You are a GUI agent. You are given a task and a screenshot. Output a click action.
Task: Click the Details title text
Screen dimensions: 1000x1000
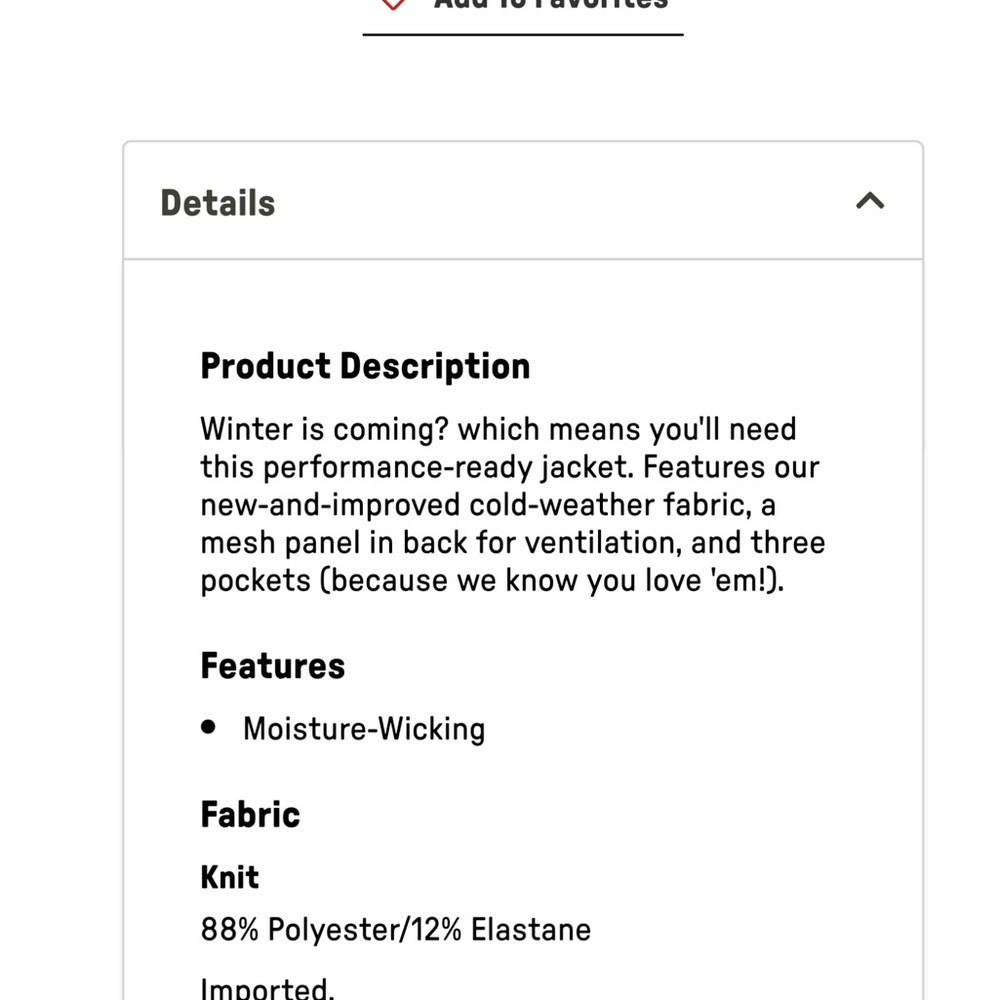[217, 203]
